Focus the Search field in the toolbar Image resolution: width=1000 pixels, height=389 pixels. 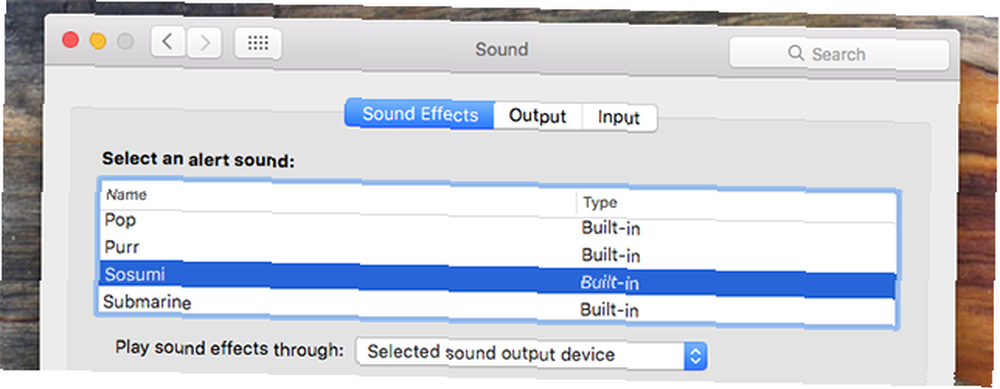(839, 54)
